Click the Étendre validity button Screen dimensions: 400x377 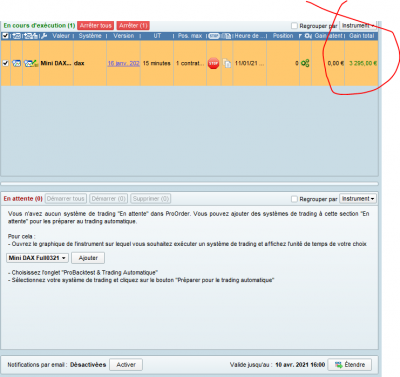pos(350,365)
